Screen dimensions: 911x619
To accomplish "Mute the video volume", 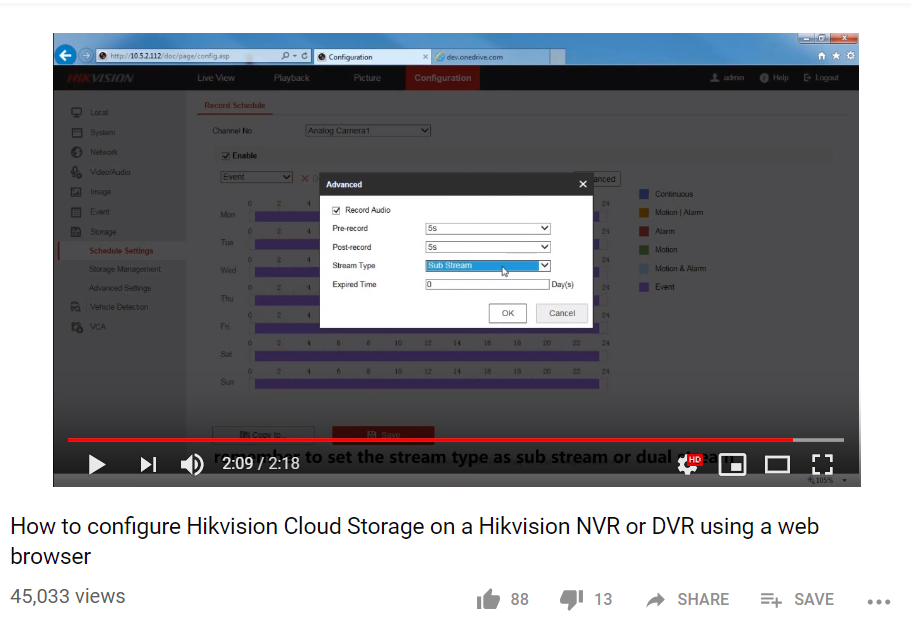I will pos(192,464).
